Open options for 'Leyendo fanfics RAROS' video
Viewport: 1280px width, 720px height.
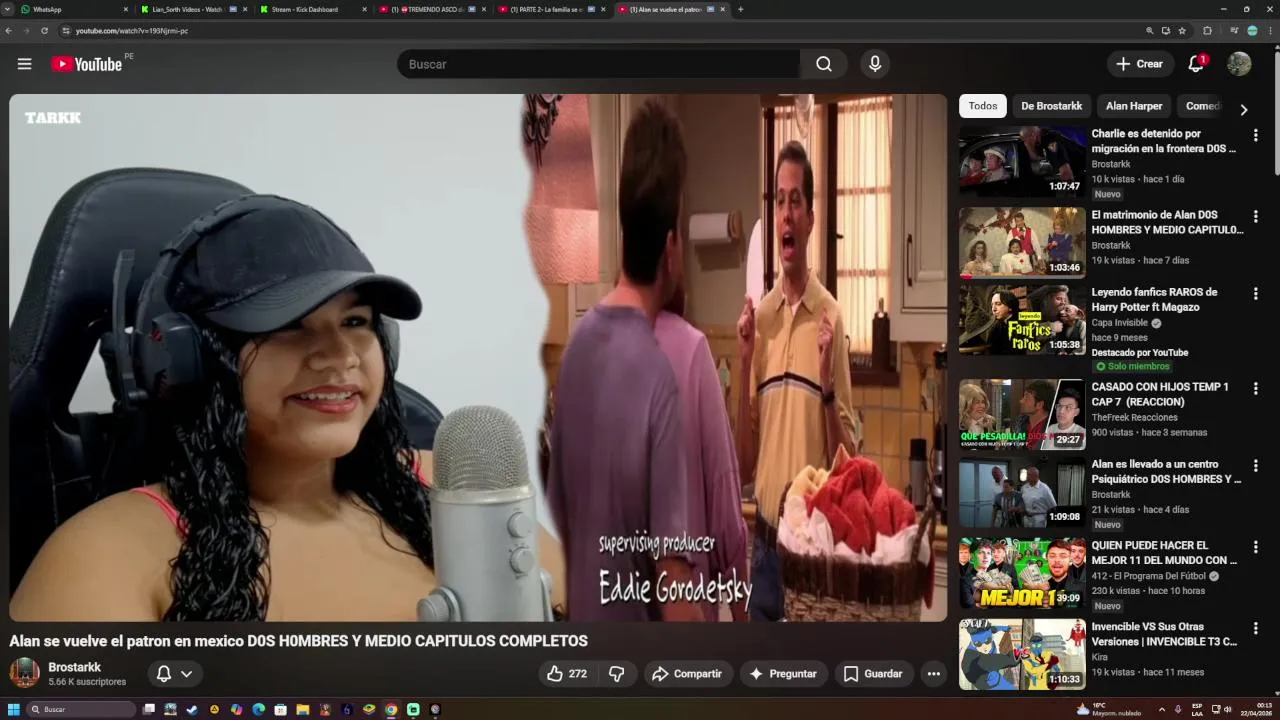pos(1255,294)
